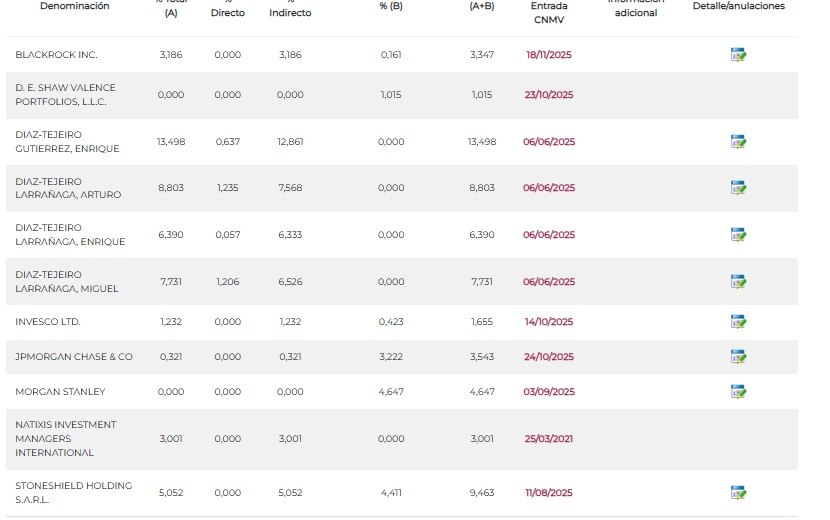The height and width of the screenshot is (520, 830).
Task: Open detail icon for Invesco Ltd. row
Action: click(x=738, y=322)
